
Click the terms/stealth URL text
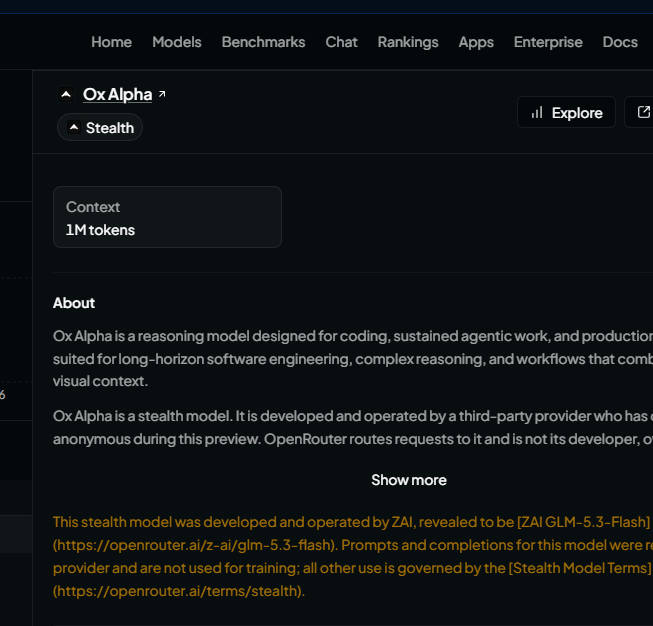click(x=179, y=591)
